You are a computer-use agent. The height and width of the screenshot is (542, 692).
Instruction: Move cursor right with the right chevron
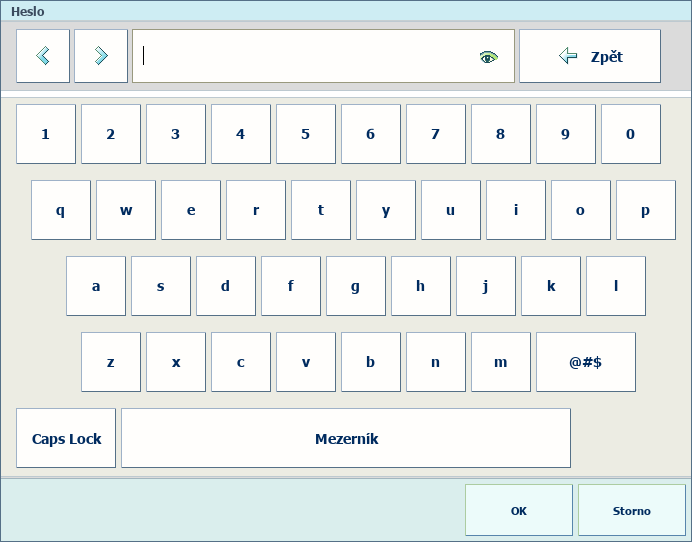(x=101, y=56)
